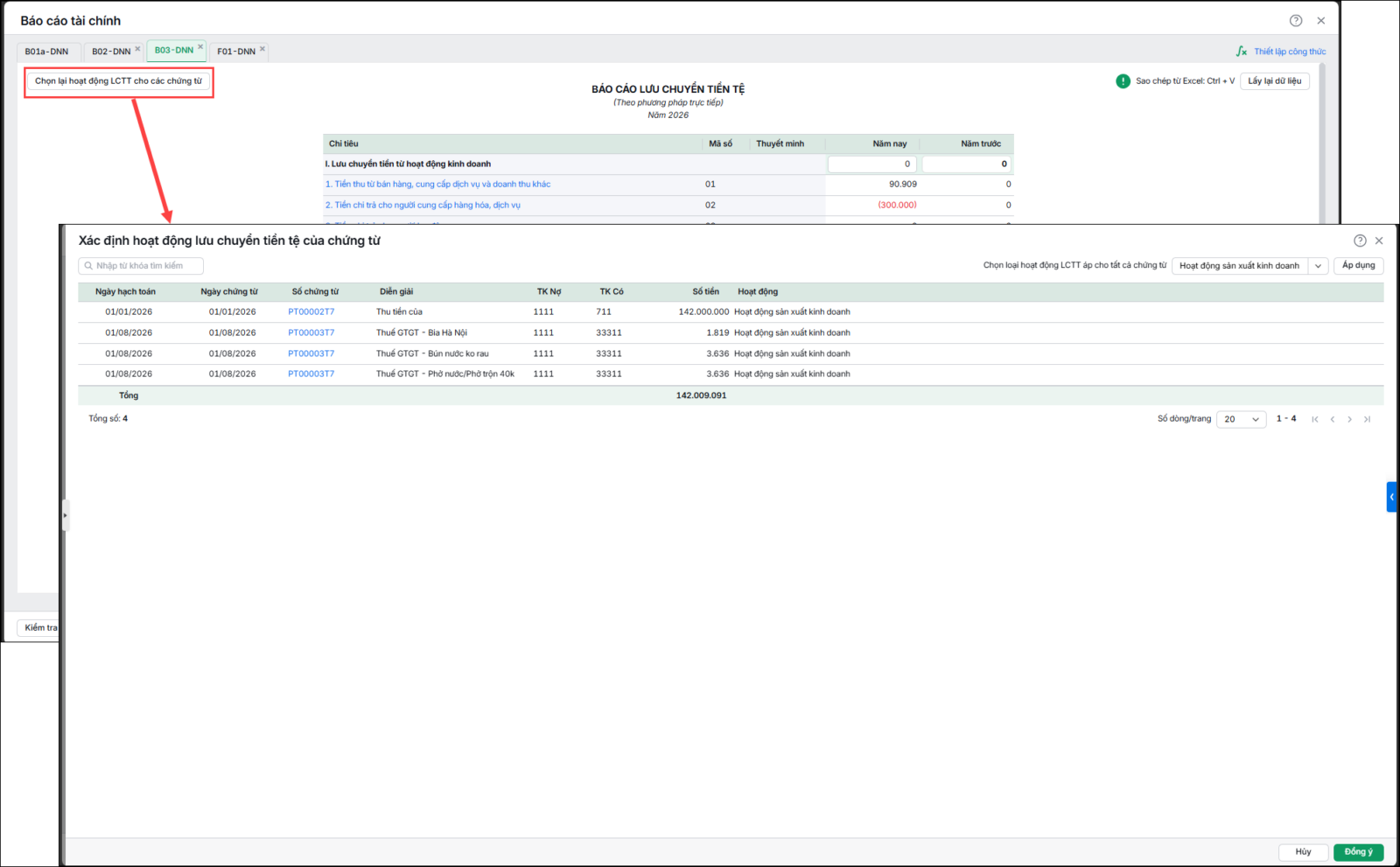
Task: Click the Hoạt động cell in the PT00002T7 row
Action: (792, 312)
